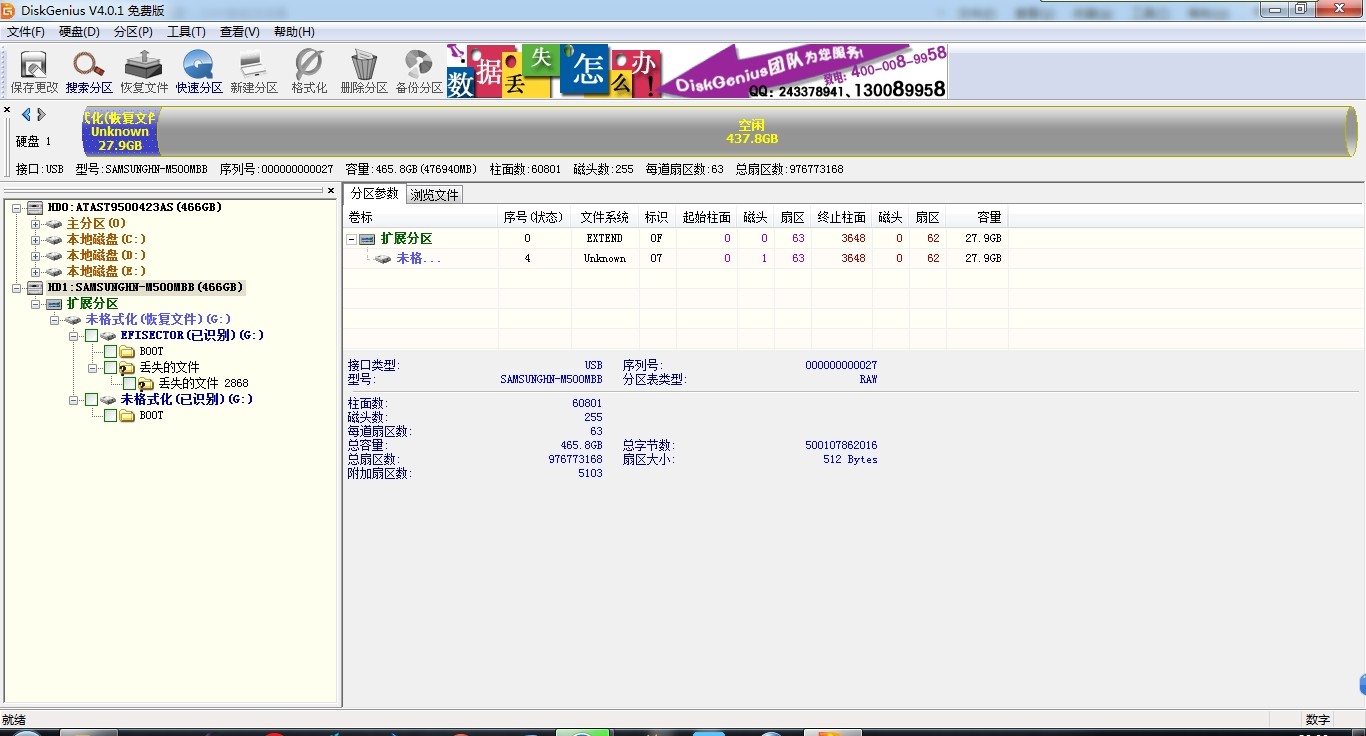Tick checkbox for 丢失的文件 2868
The height and width of the screenshot is (736, 1366).
[129, 384]
